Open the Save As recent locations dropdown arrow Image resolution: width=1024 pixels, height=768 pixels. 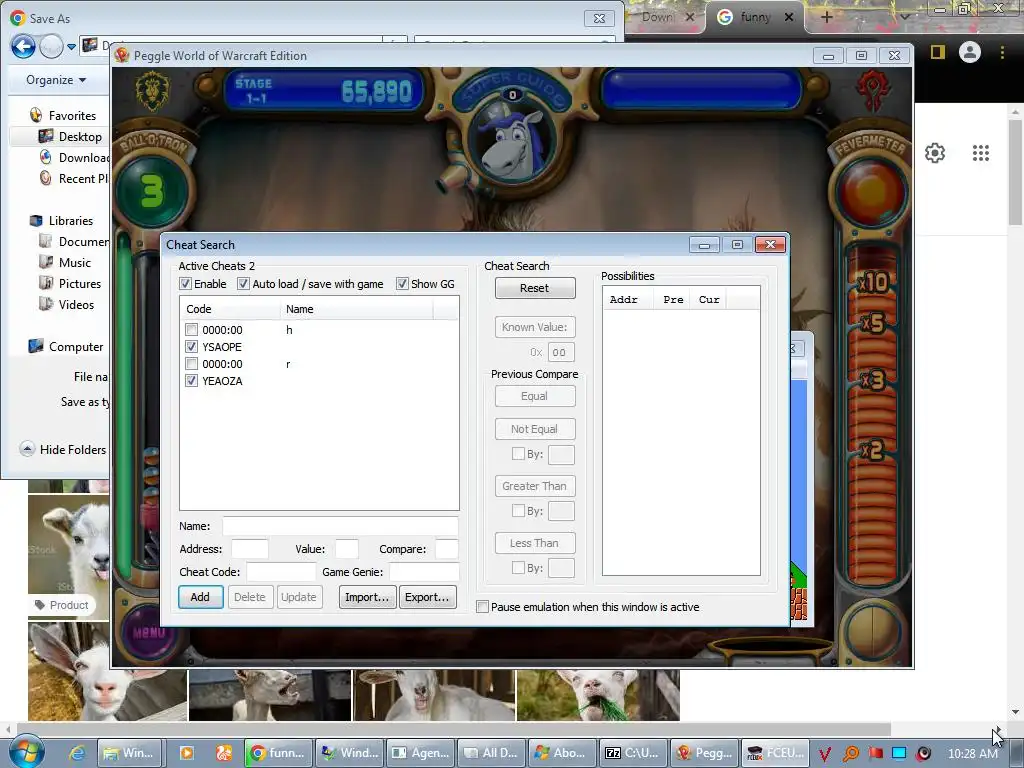(x=71, y=46)
